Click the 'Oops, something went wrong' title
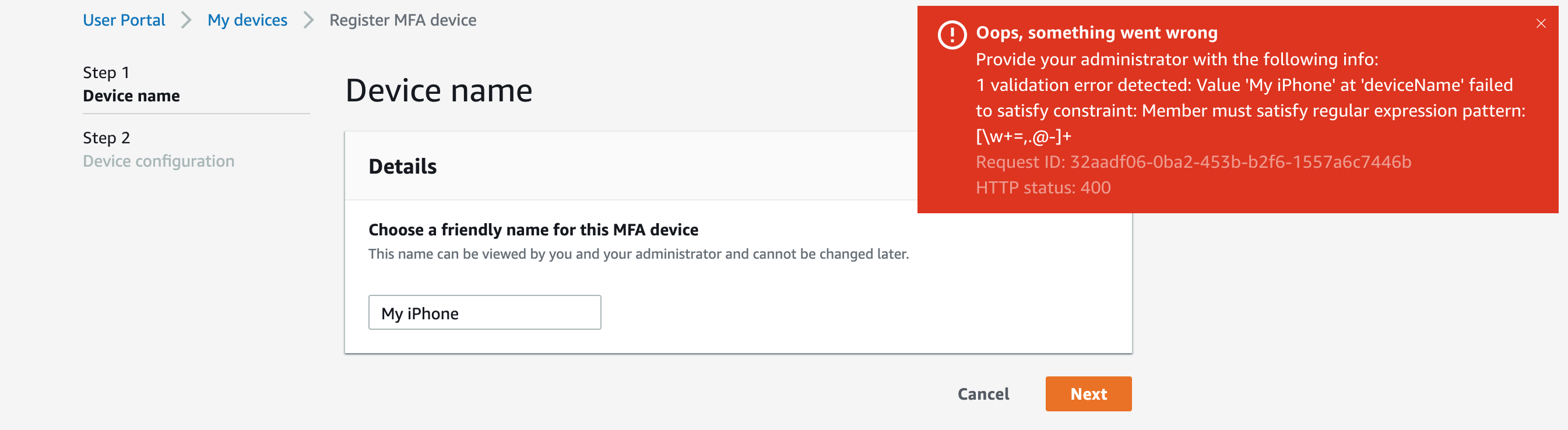This screenshot has width=1568, height=430. 1096,32
